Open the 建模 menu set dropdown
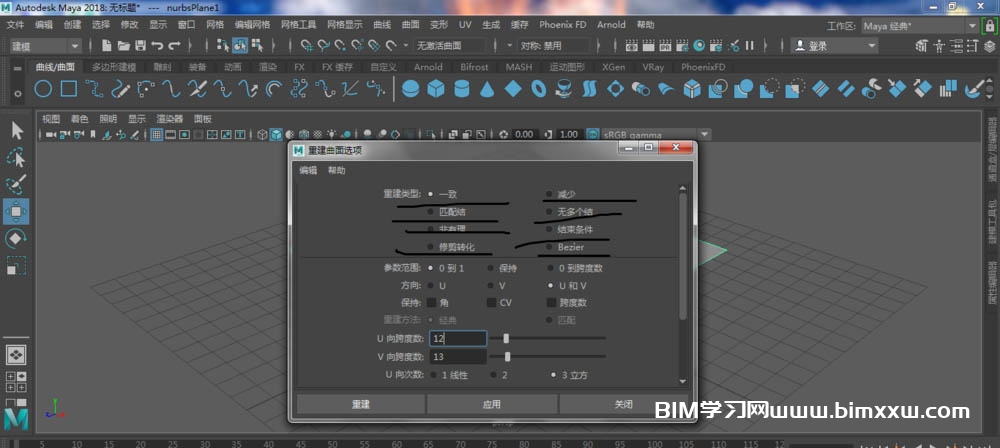This screenshot has width=1000, height=448. click(x=45, y=46)
